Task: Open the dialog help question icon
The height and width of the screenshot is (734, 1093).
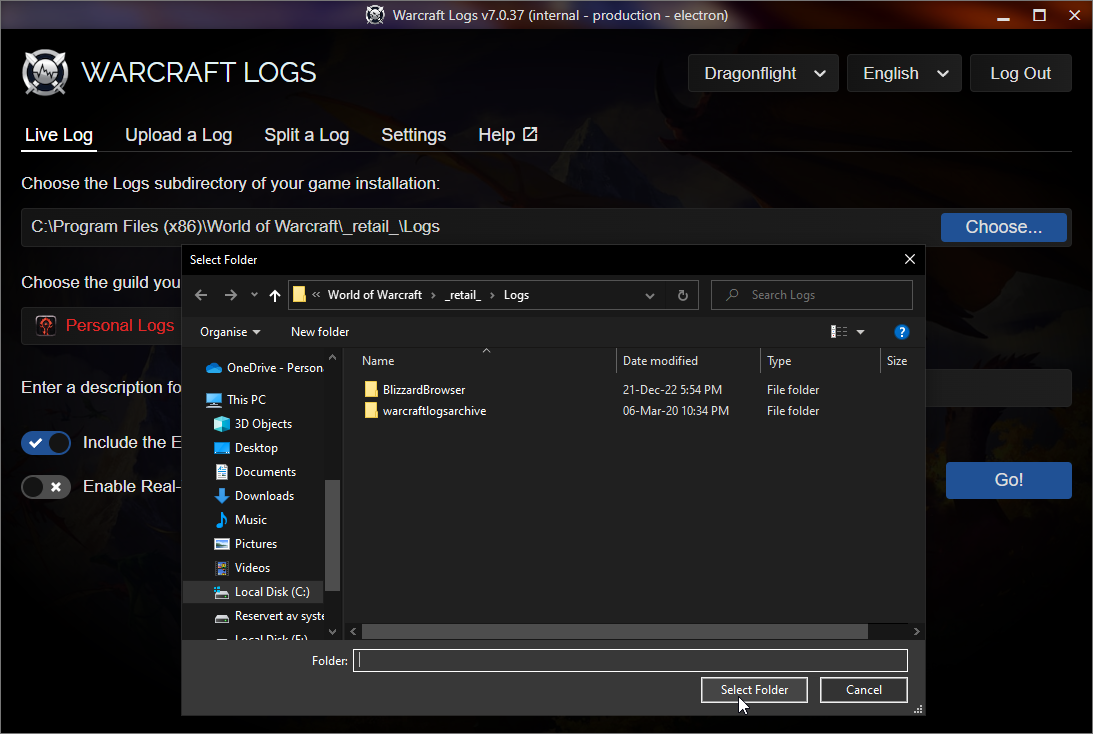Action: (x=901, y=331)
